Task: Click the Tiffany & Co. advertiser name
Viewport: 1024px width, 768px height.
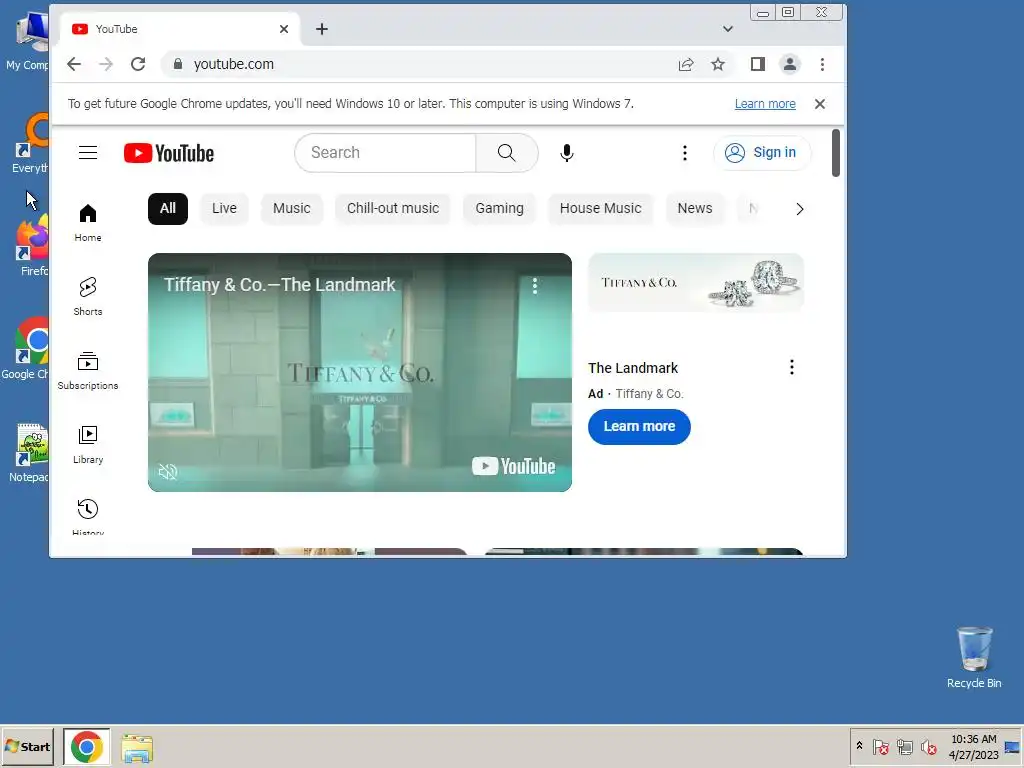Action: coord(649,394)
